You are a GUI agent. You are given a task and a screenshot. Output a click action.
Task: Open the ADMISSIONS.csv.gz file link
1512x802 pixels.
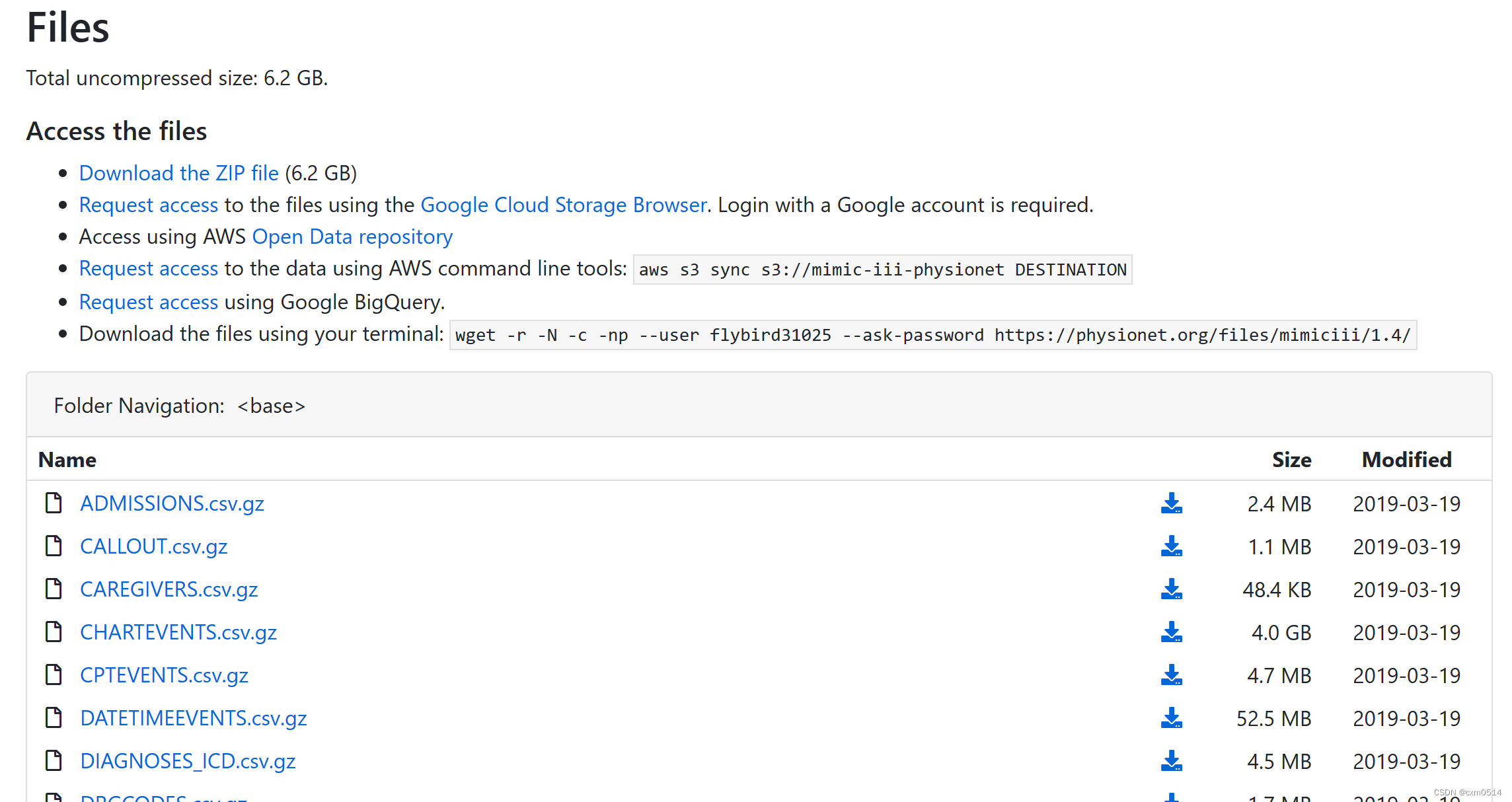click(x=172, y=503)
